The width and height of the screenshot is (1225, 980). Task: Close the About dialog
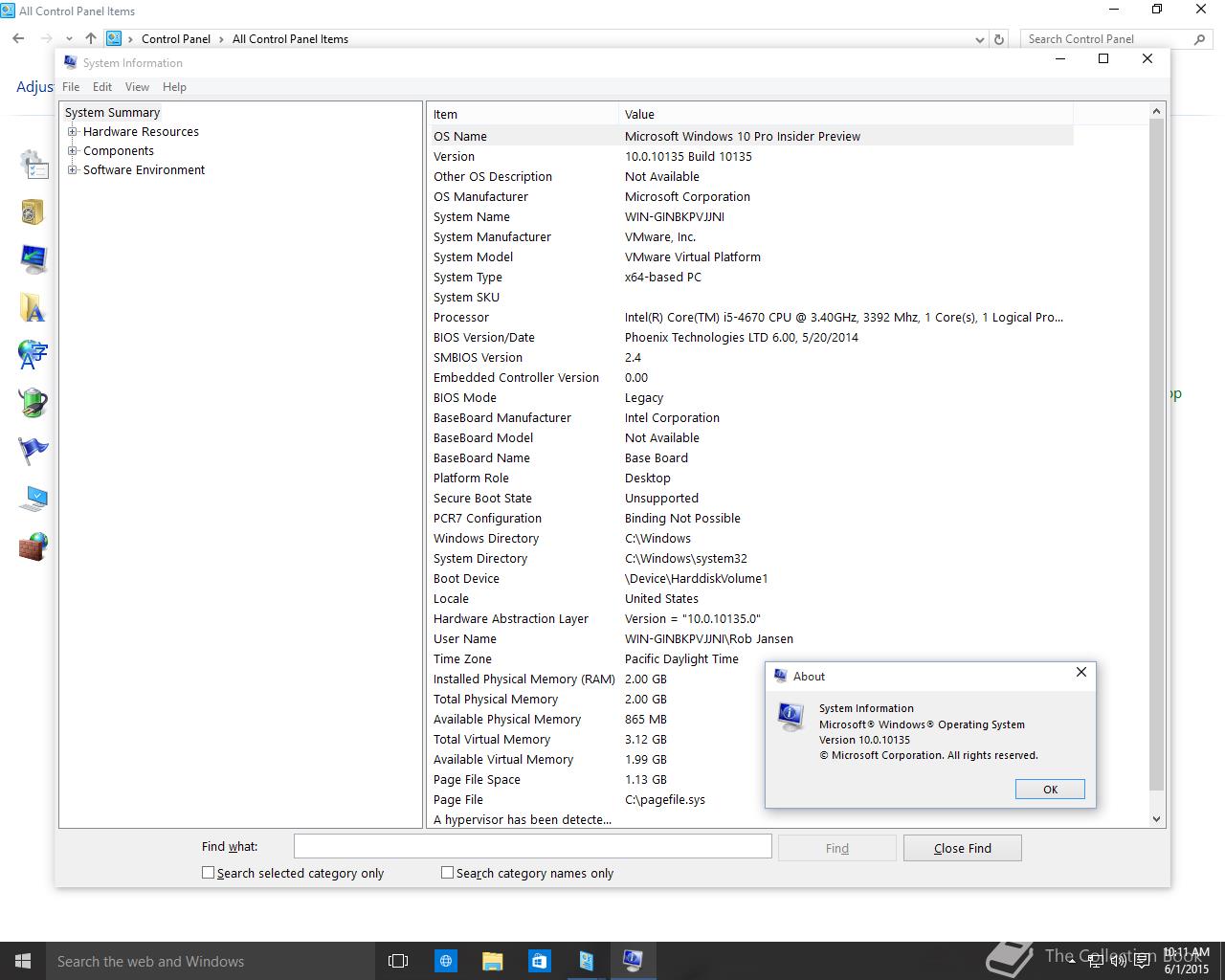(1081, 672)
